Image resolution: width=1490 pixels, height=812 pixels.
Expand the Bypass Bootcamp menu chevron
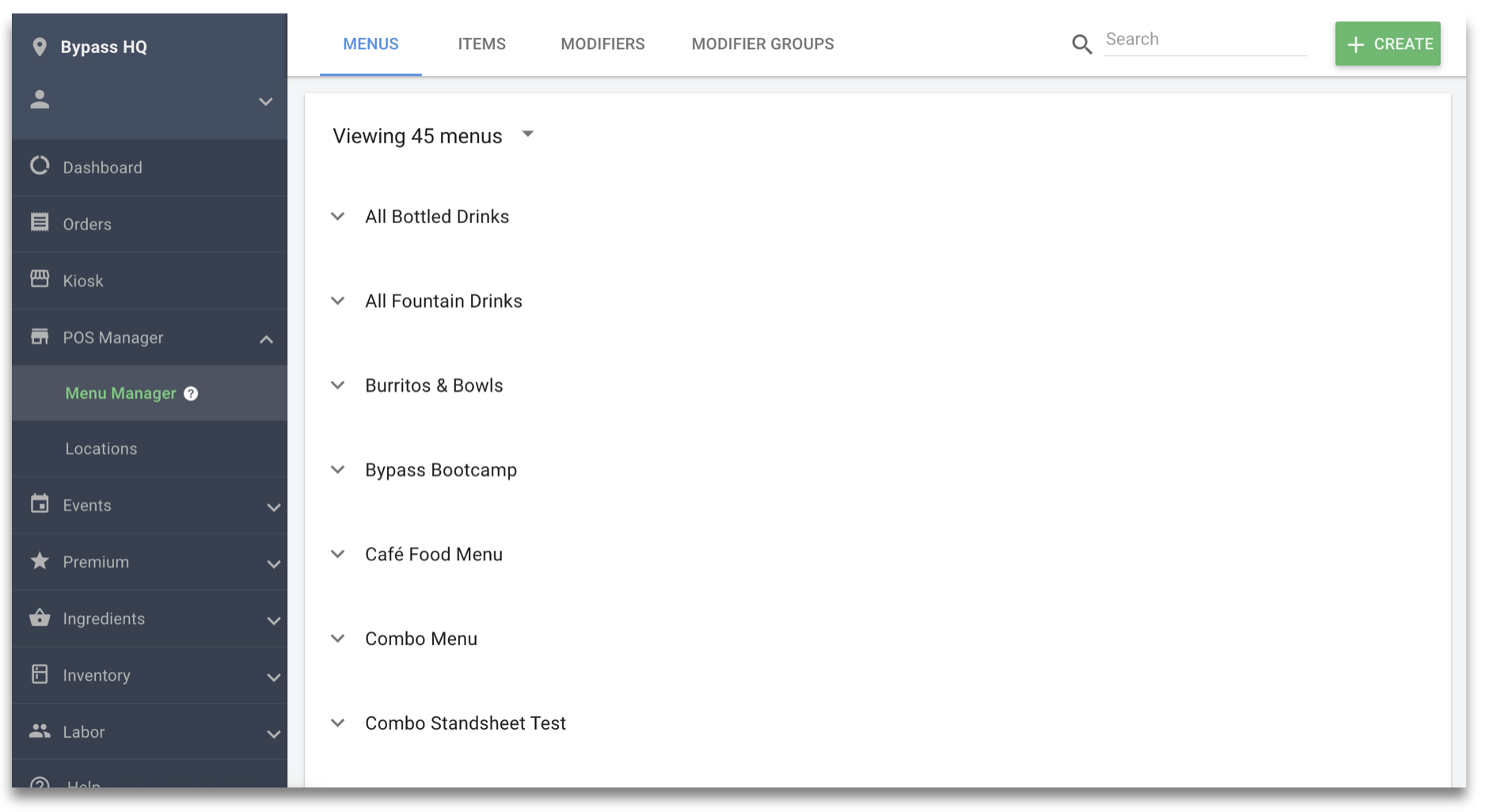(338, 469)
